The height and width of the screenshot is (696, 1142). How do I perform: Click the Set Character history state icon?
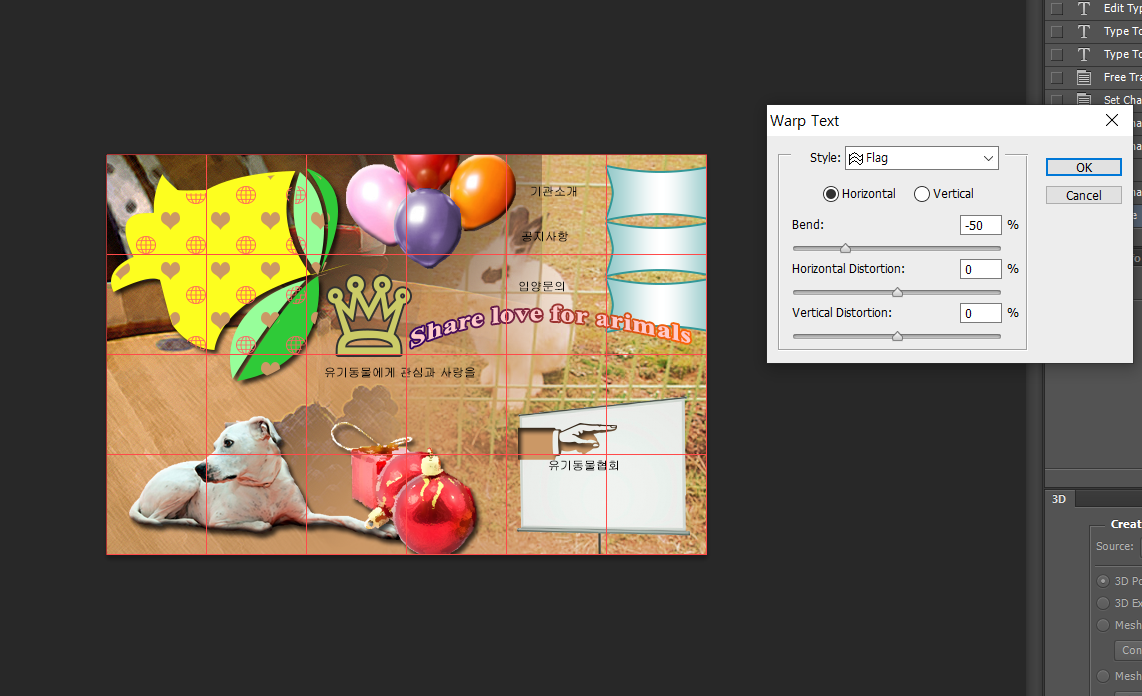point(1083,100)
